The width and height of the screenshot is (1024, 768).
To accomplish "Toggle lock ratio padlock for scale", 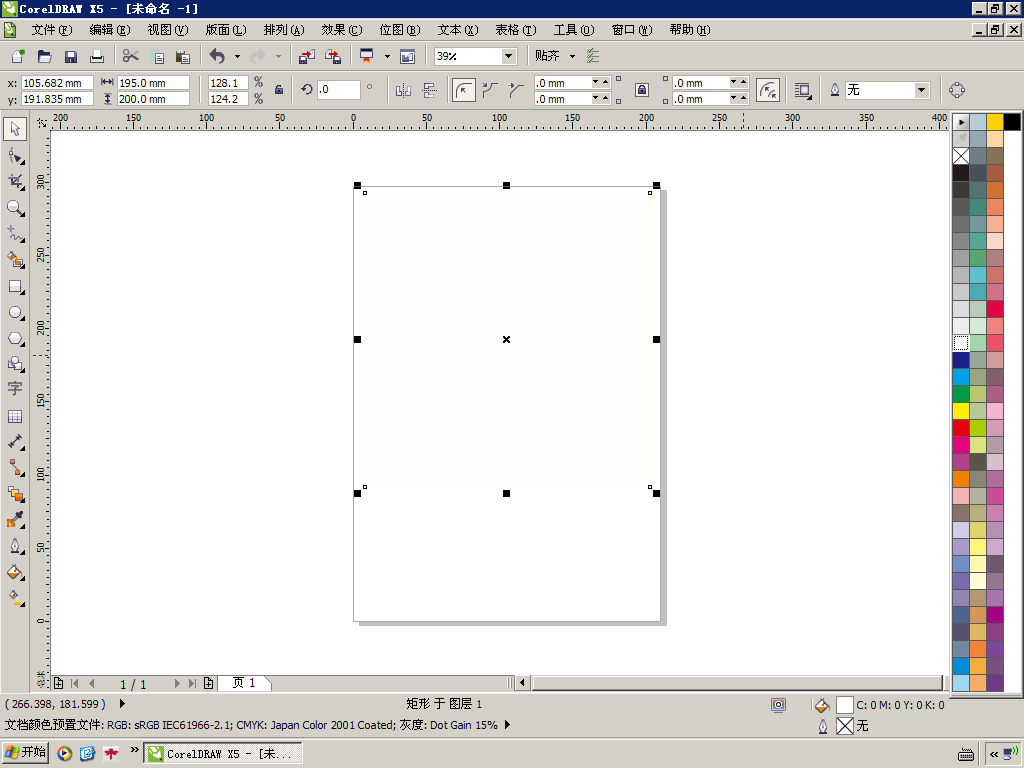I will coord(279,90).
